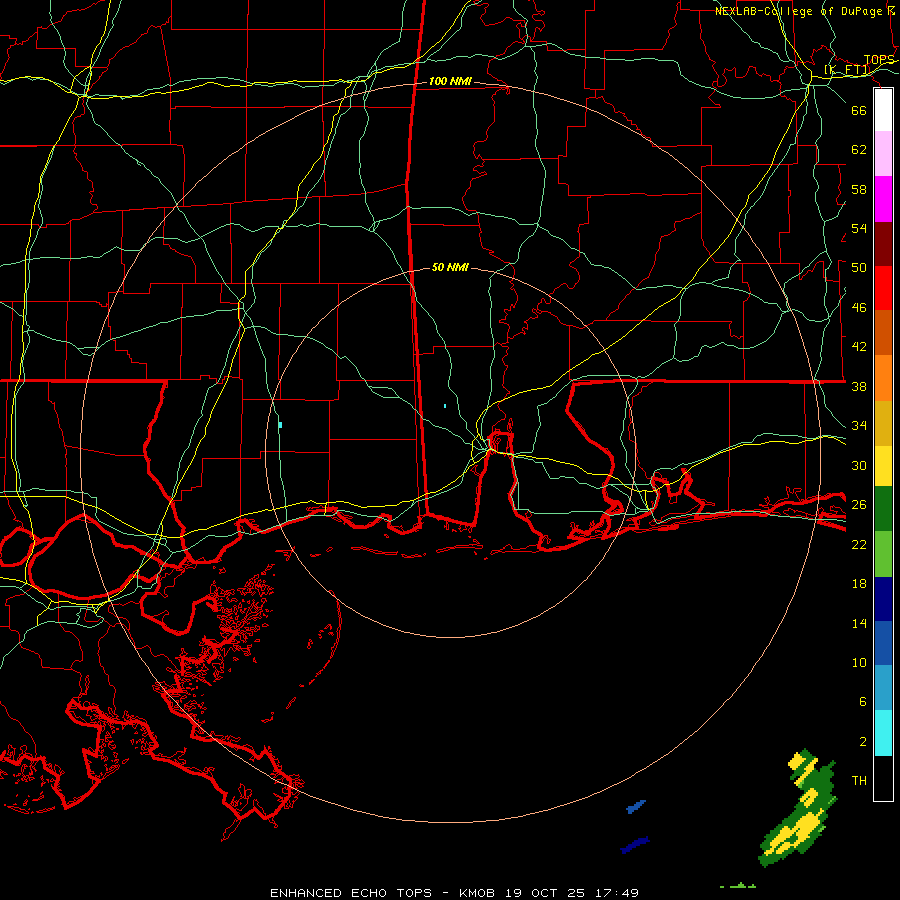Click the legend value 62
This screenshot has height=900, width=900.
(x=859, y=149)
